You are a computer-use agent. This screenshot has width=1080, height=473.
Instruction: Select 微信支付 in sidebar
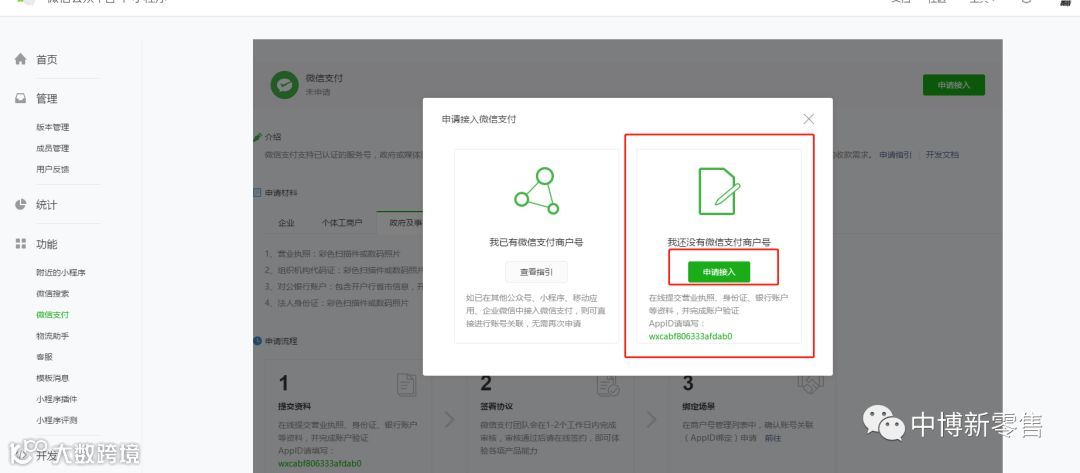[x=52, y=315]
